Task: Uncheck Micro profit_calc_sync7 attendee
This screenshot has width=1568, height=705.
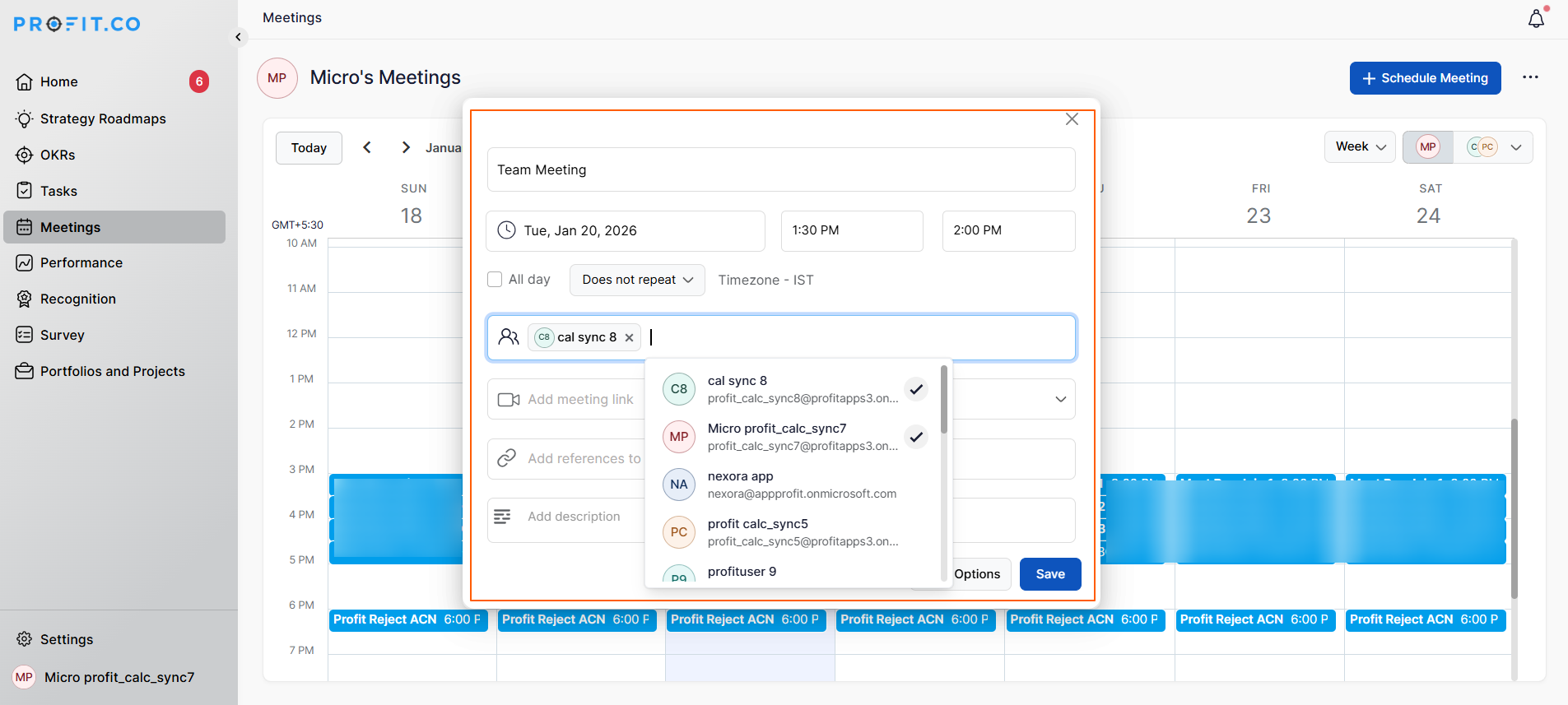Action: click(x=916, y=437)
